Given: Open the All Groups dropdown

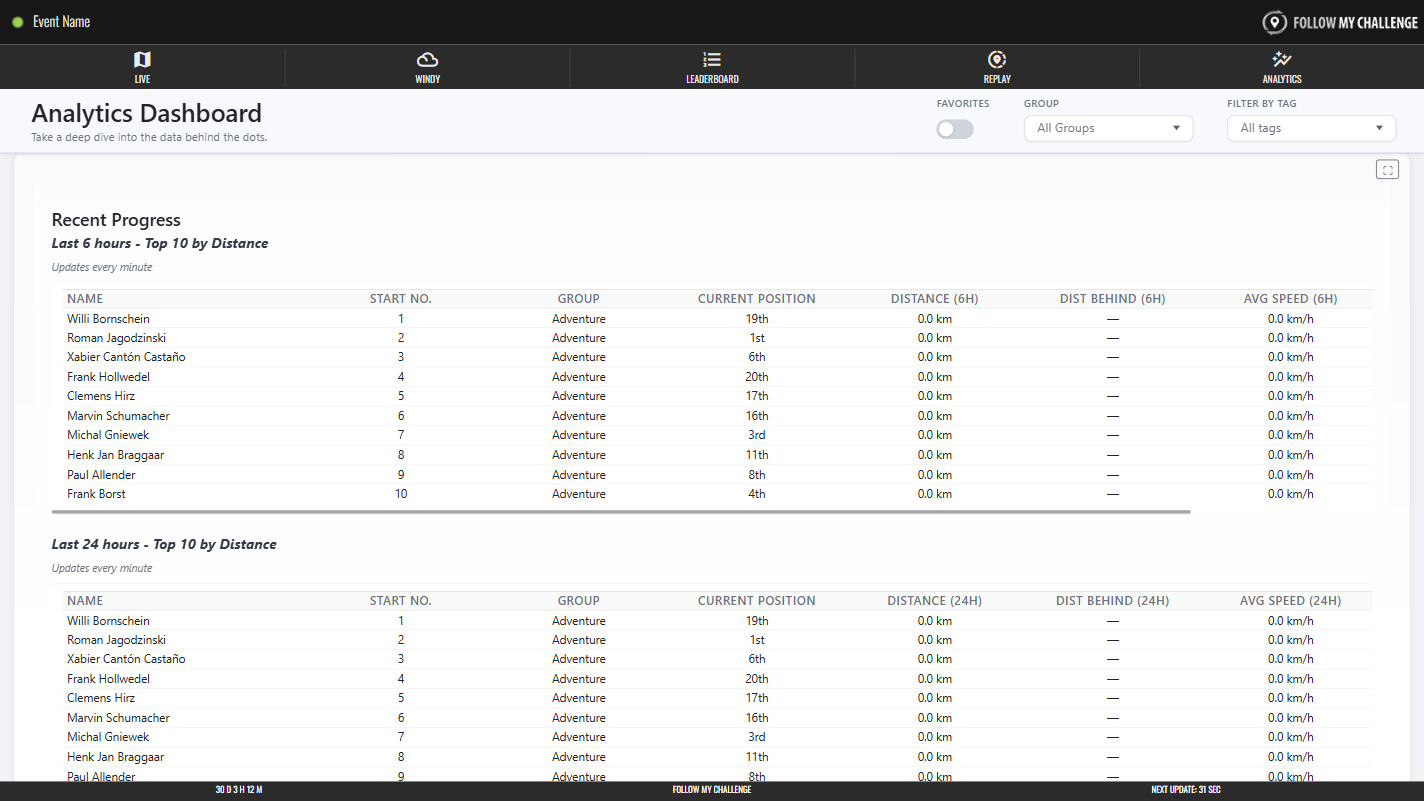Looking at the screenshot, I should [1108, 128].
